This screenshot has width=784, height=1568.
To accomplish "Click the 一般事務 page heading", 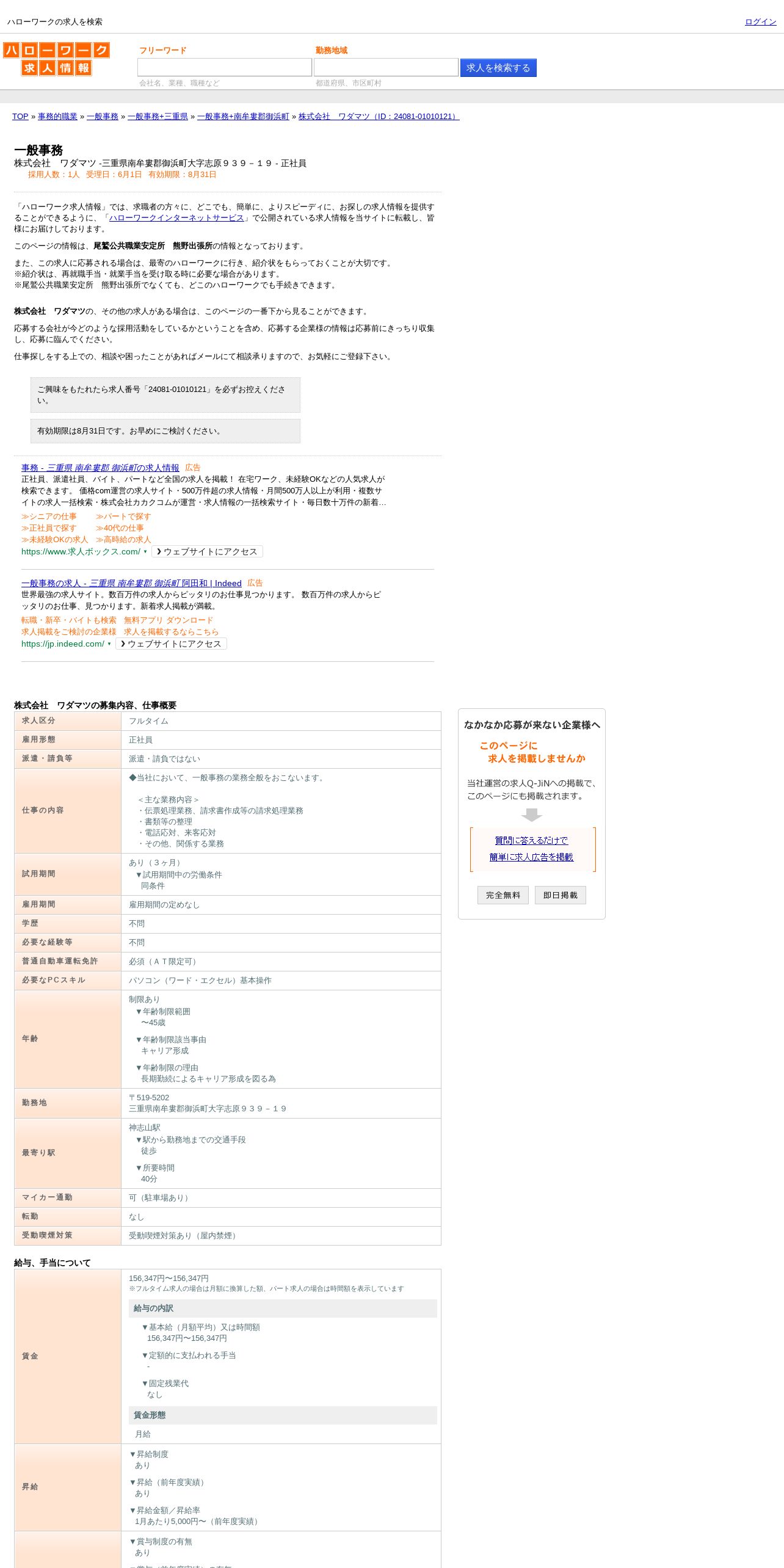I will tap(38, 150).
